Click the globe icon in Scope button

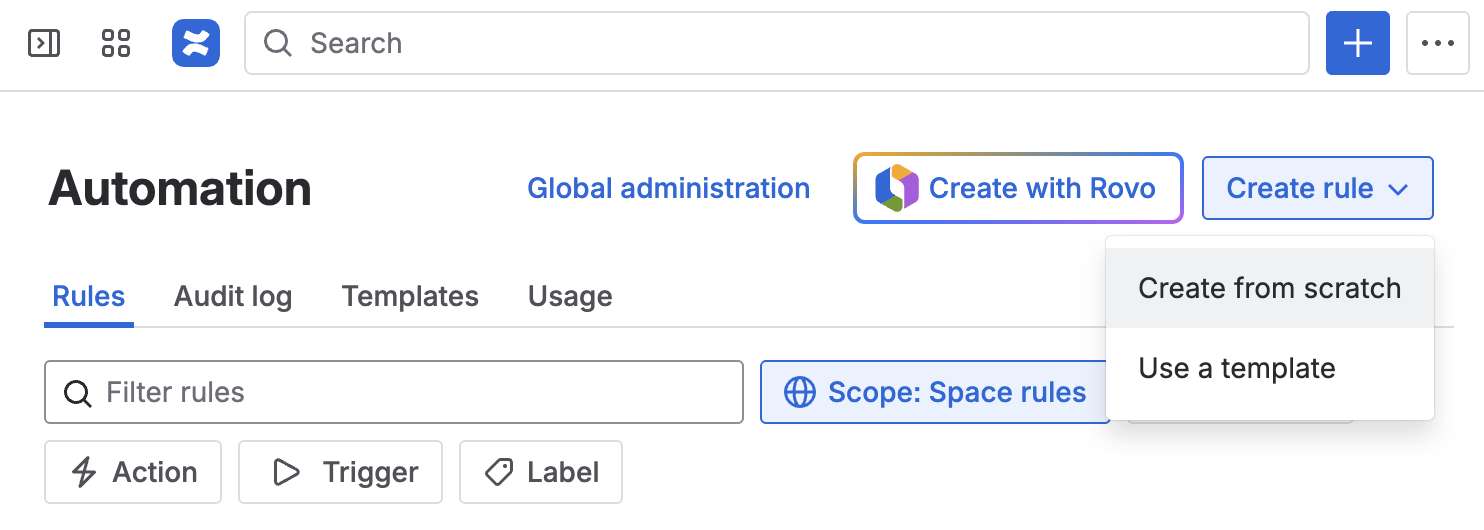(x=799, y=392)
